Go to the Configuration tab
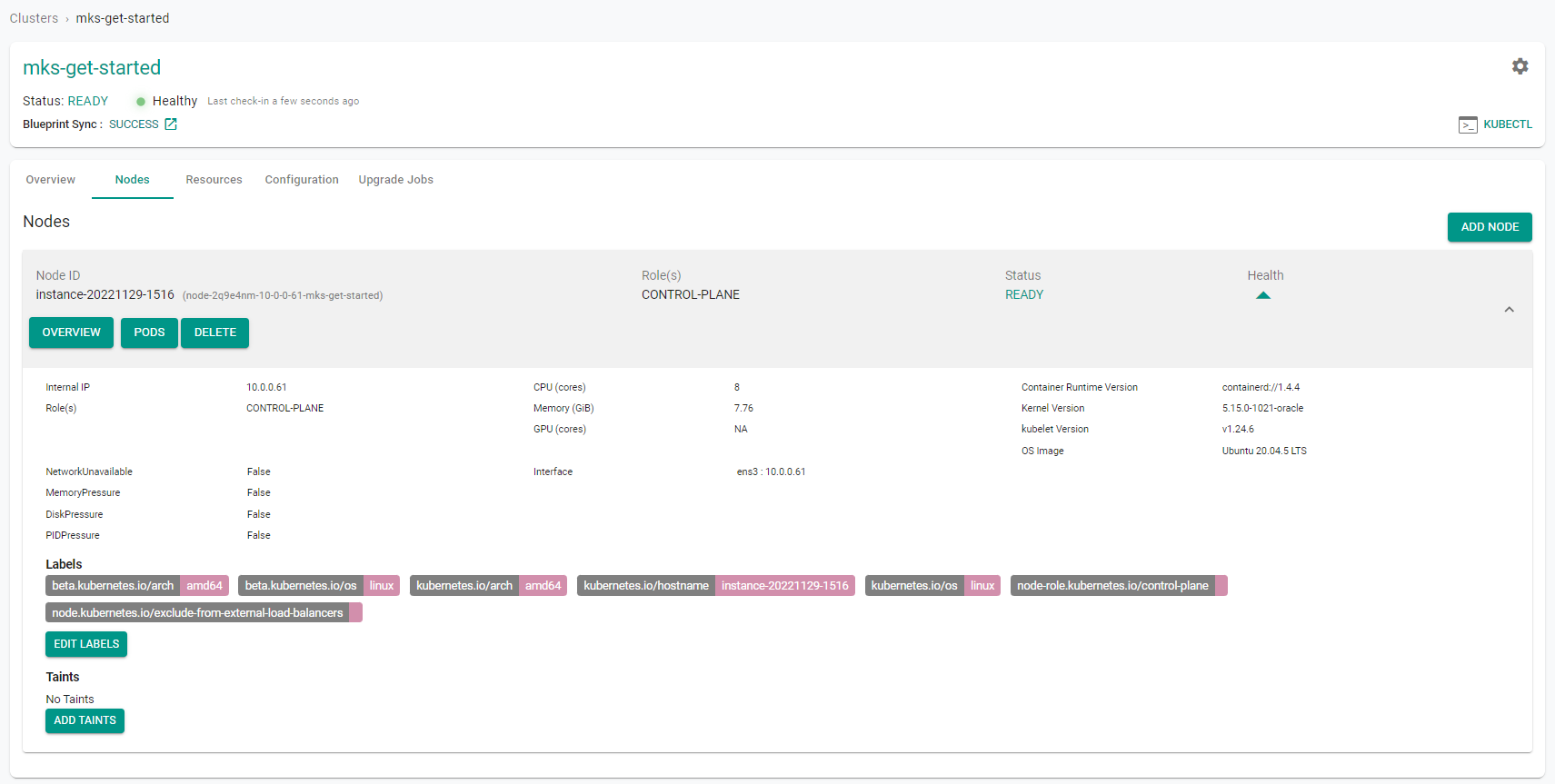 [x=302, y=180]
